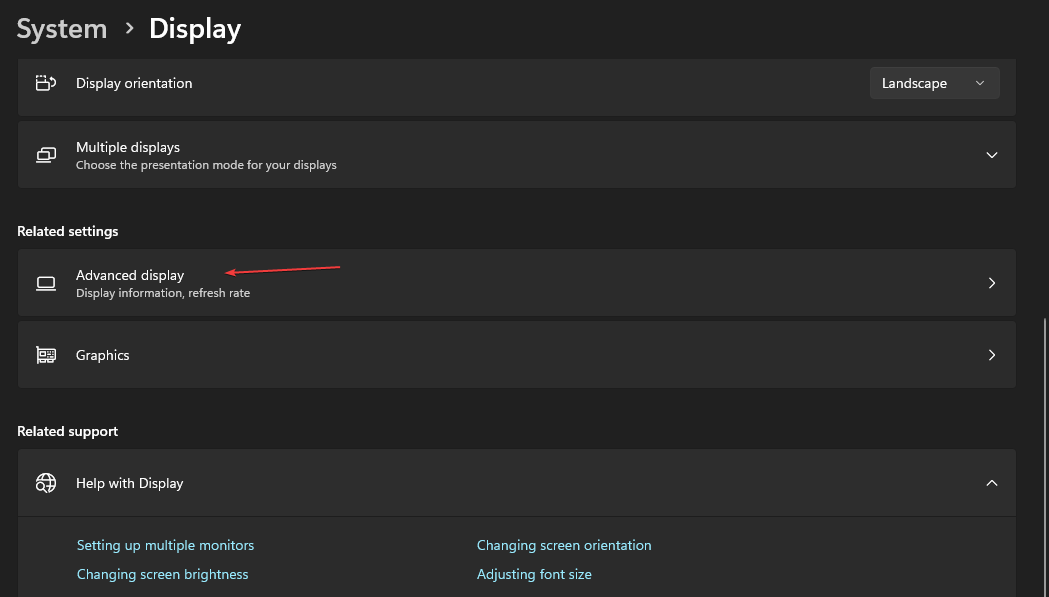The image size is (1049, 597).
Task: Click the Graphics card icon
Action: click(45, 355)
